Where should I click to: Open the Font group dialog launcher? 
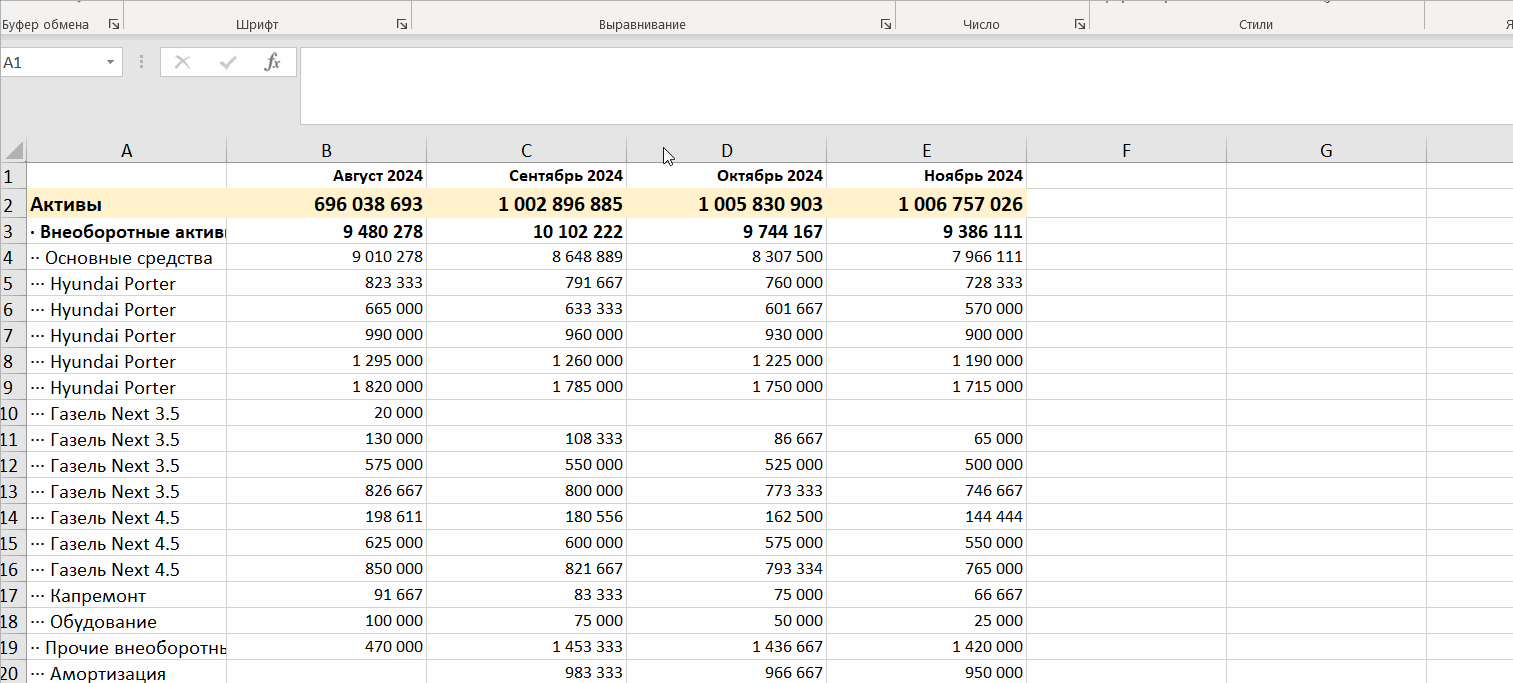click(401, 24)
